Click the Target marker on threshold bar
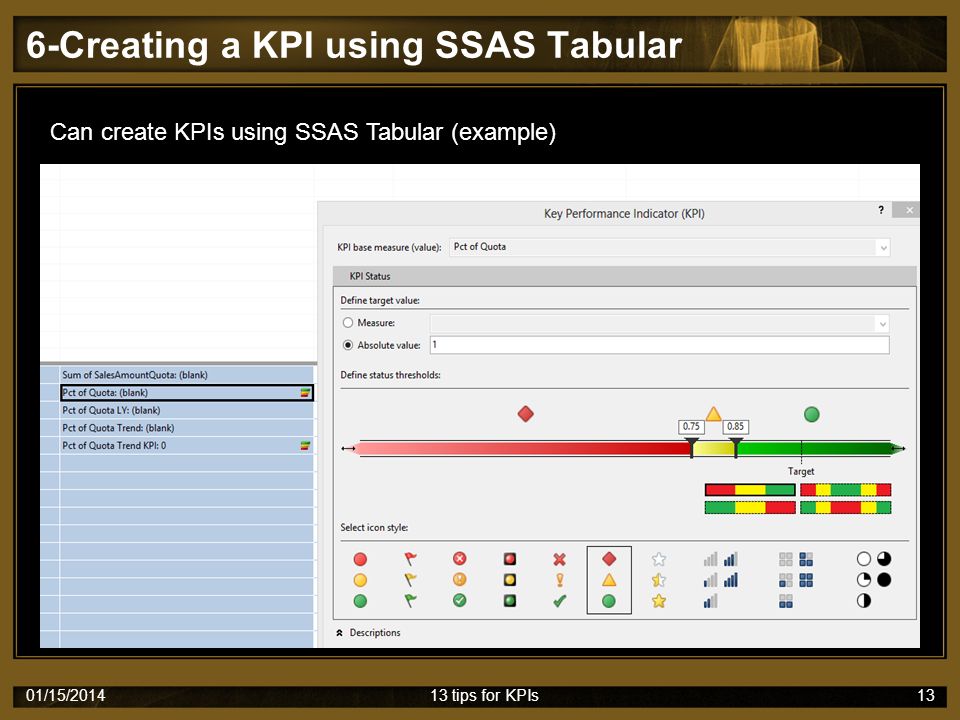 tap(801, 451)
